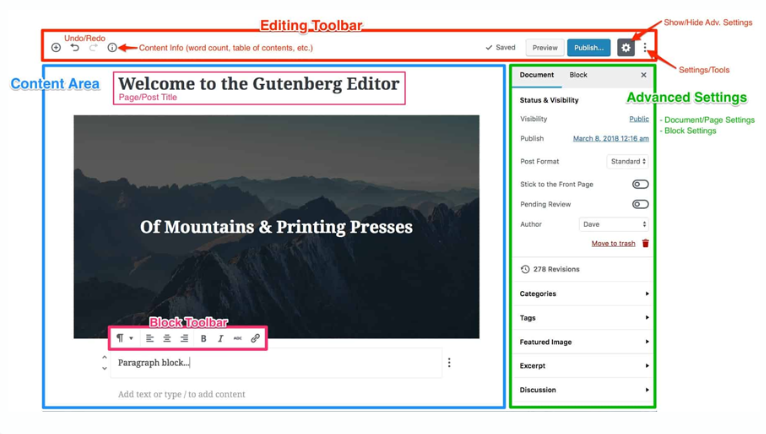This screenshot has width=766, height=434.
Task: Open paragraph block options dots menu
Action: (x=449, y=363)
